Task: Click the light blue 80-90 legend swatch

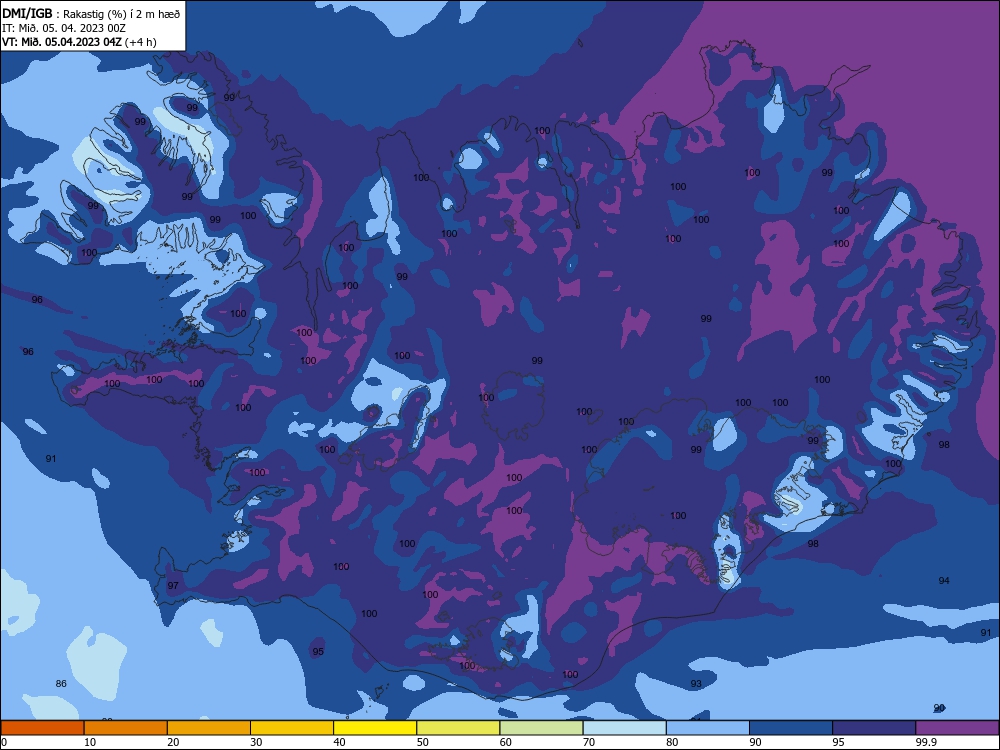Action: click(708, 728)
